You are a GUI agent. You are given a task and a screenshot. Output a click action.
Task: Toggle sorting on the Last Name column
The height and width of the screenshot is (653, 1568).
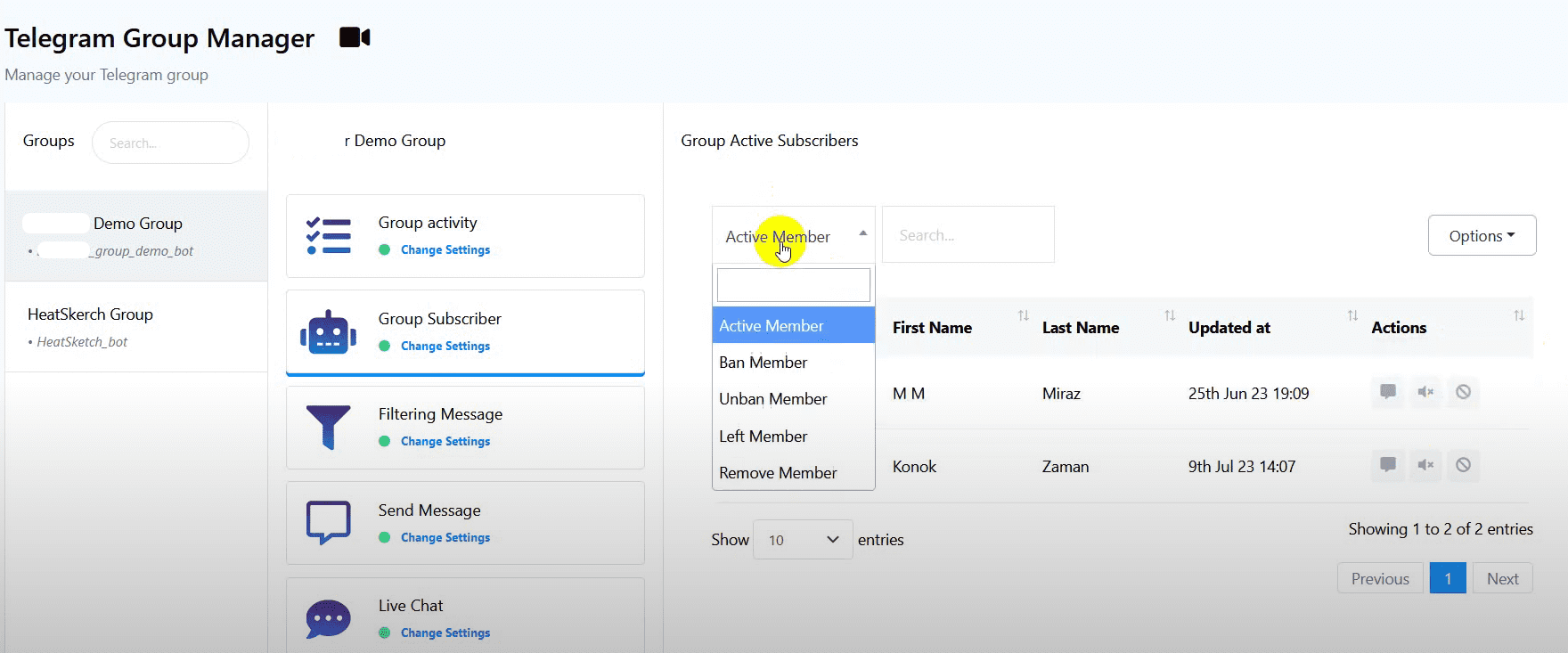(x=1080, y=328)
